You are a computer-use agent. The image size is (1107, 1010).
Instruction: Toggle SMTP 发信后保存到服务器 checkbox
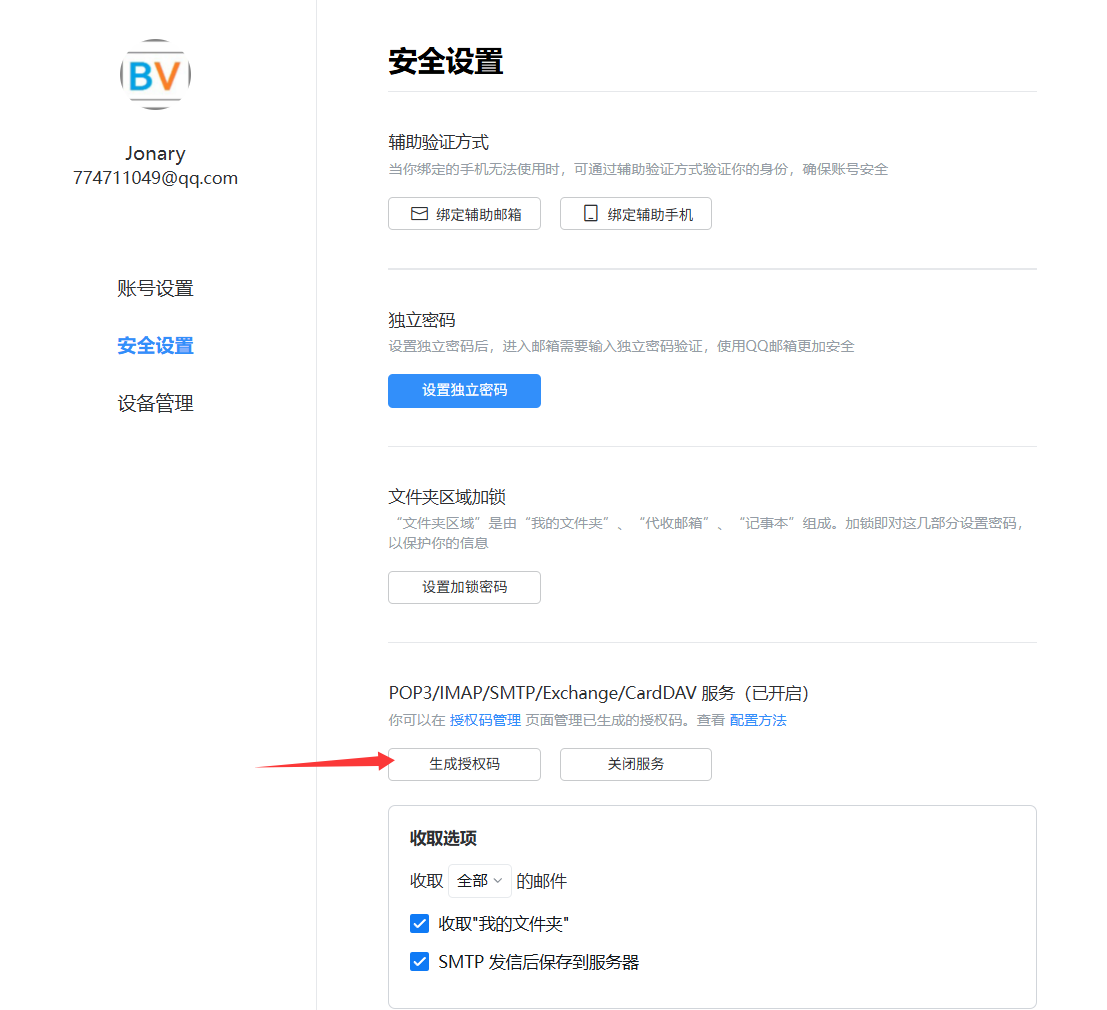(419, 961)
